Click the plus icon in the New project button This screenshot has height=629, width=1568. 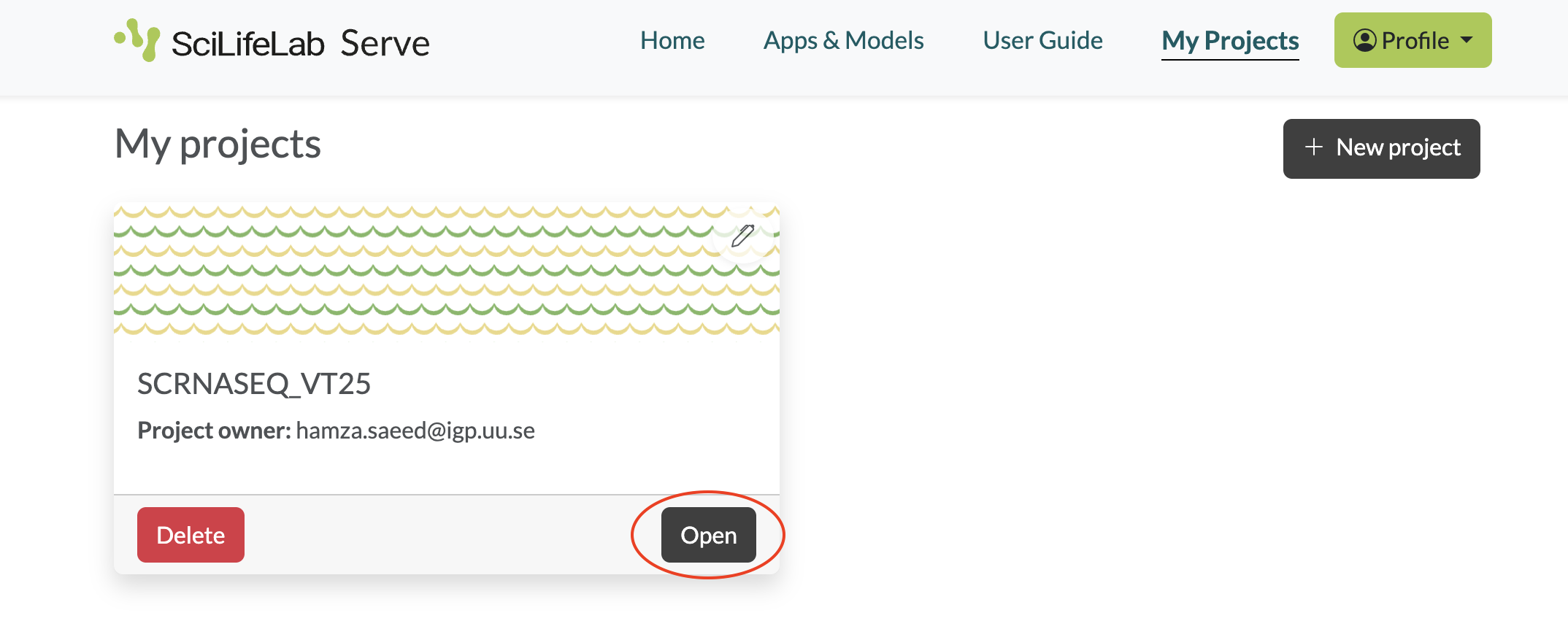pos(1313,147)
